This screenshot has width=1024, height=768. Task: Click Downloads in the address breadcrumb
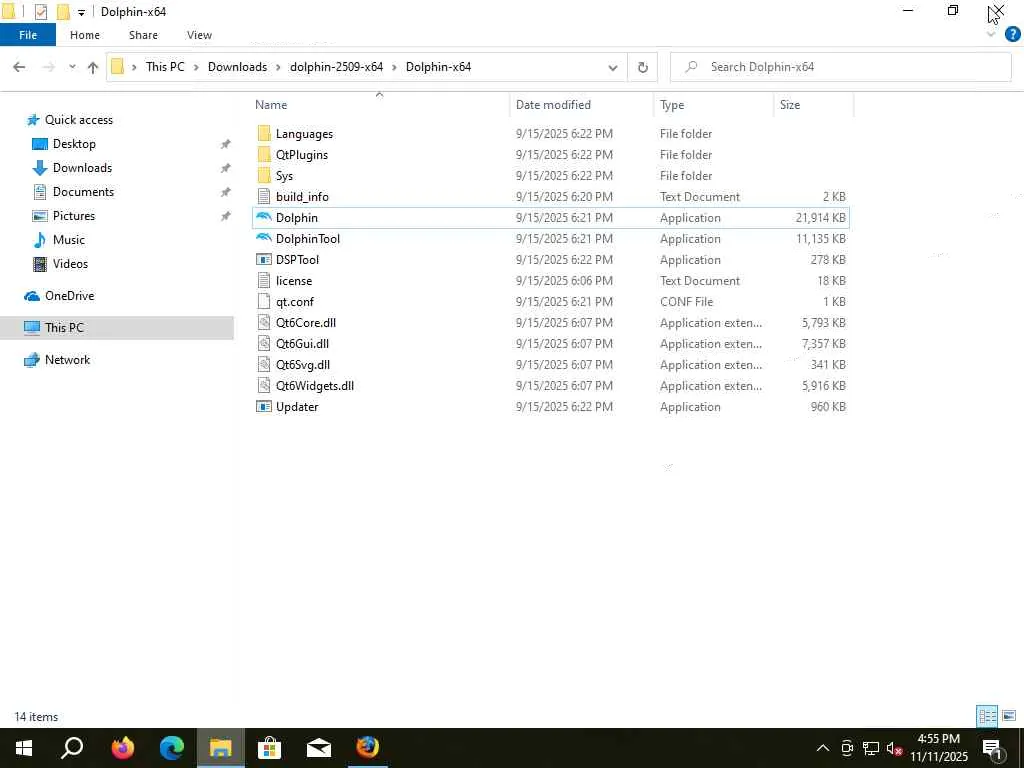click(x=237, y=67)
